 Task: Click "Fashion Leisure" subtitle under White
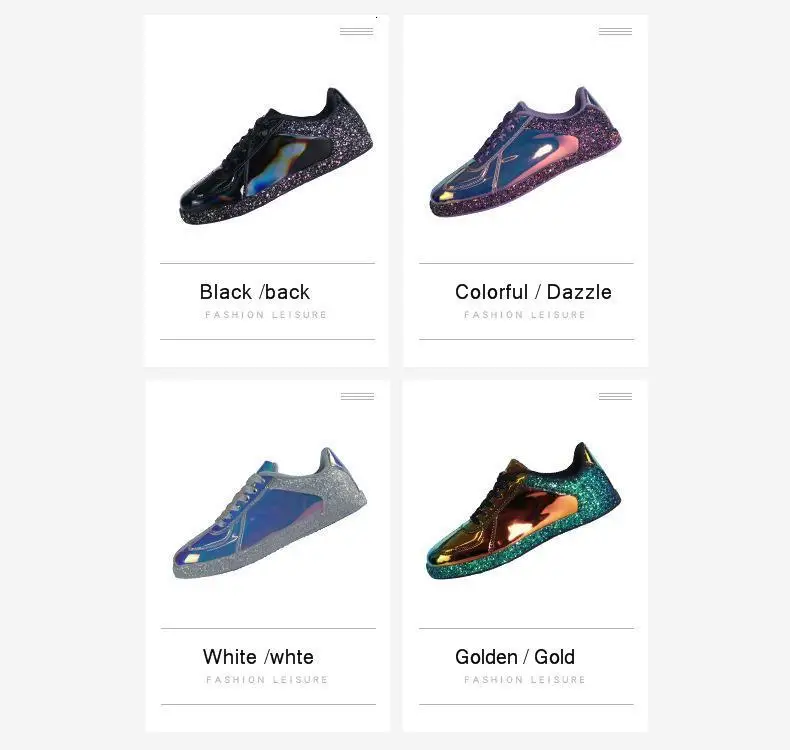coord(267,679)
